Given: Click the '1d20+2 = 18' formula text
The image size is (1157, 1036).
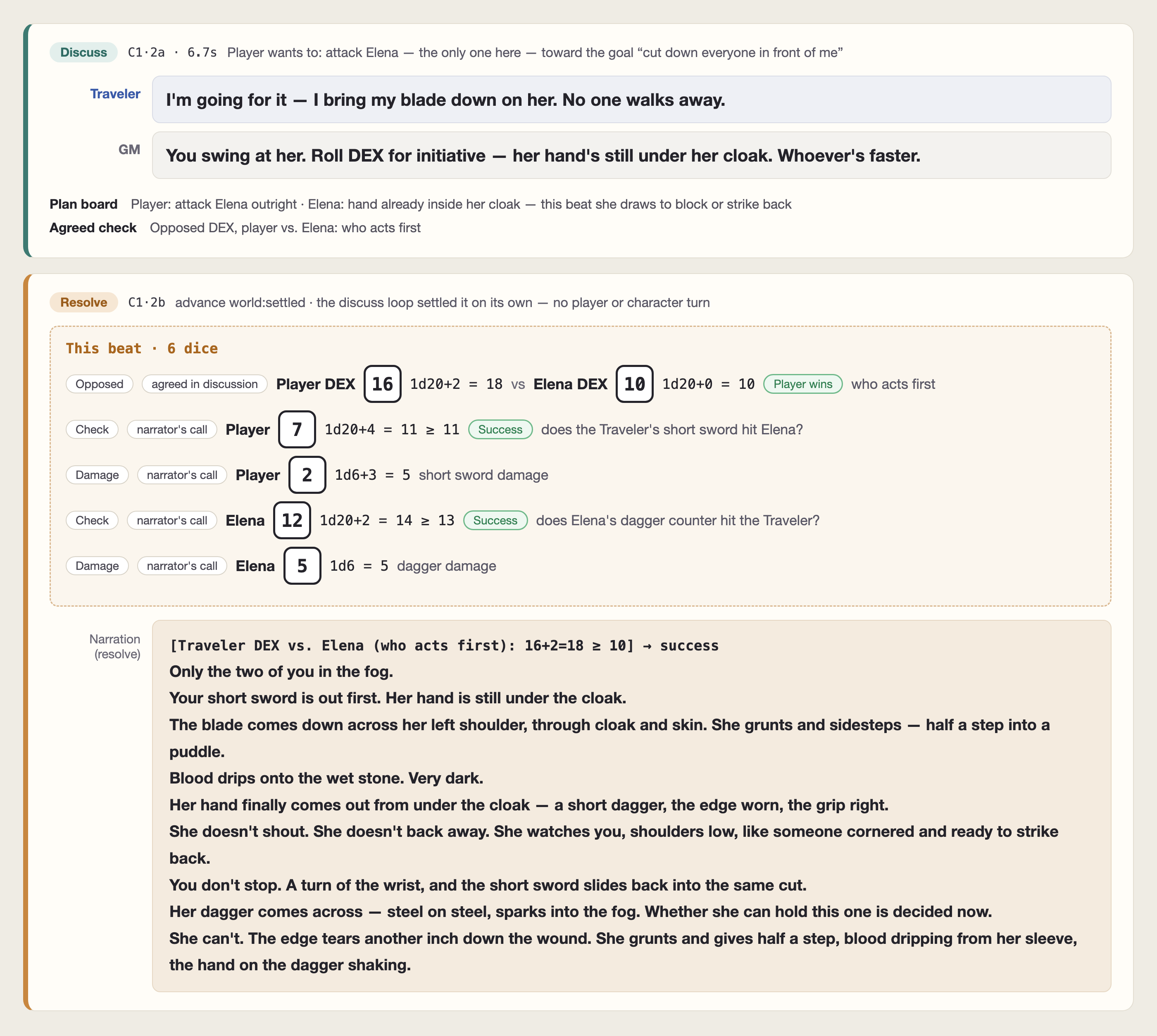Looking at the screenshot, I should (x=456, y=384).
